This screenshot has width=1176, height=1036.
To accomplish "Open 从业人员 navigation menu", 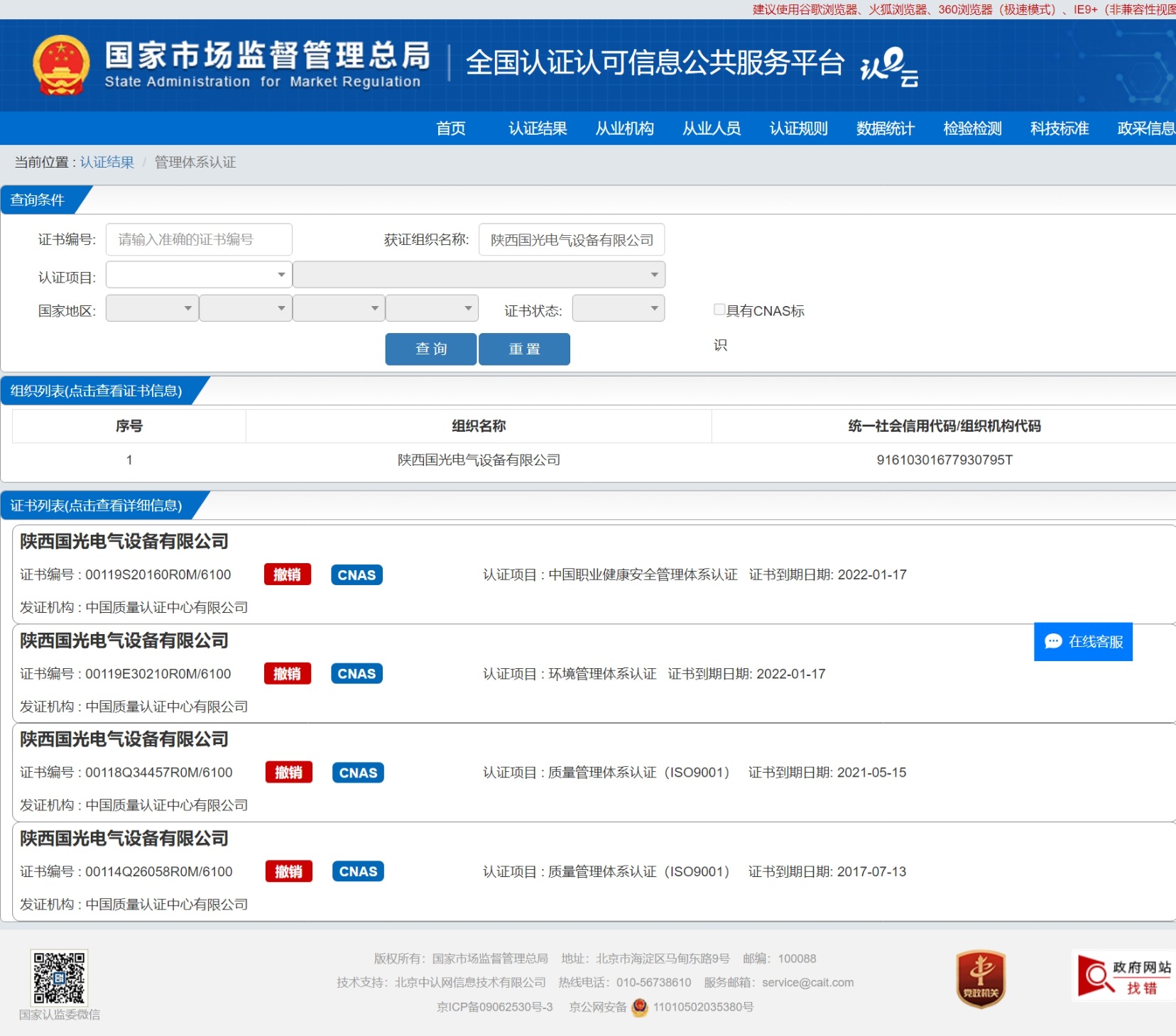I will click(712, 129).
